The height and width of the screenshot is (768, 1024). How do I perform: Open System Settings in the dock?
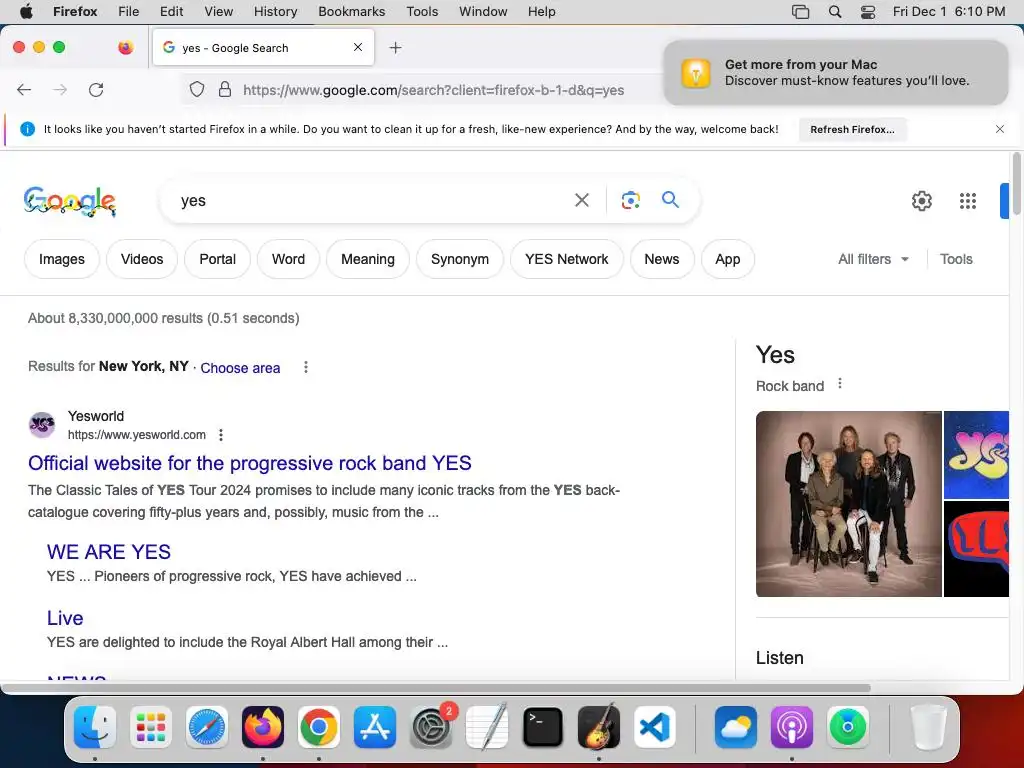431,727
